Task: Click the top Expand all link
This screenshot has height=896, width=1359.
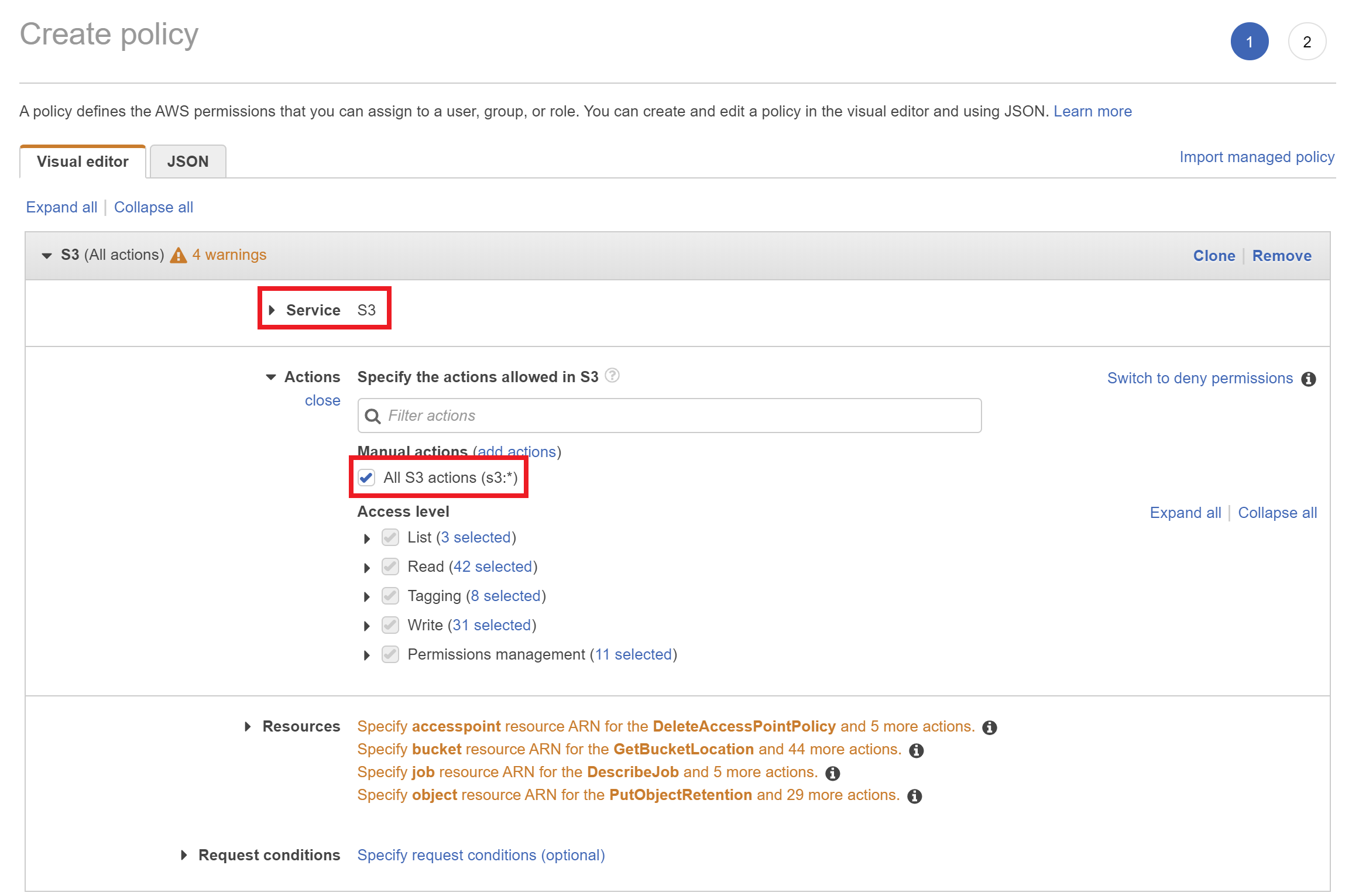Action: [x=61, y=207]
